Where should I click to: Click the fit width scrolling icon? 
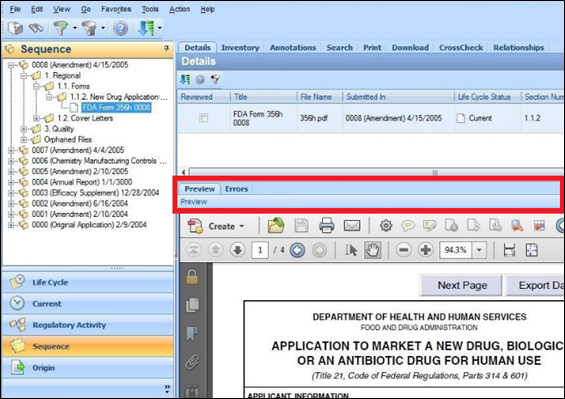[x=509, y=250]
